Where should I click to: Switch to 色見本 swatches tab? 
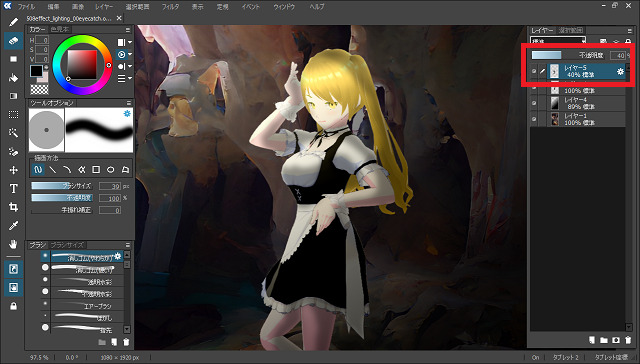(x=60, y=29)
